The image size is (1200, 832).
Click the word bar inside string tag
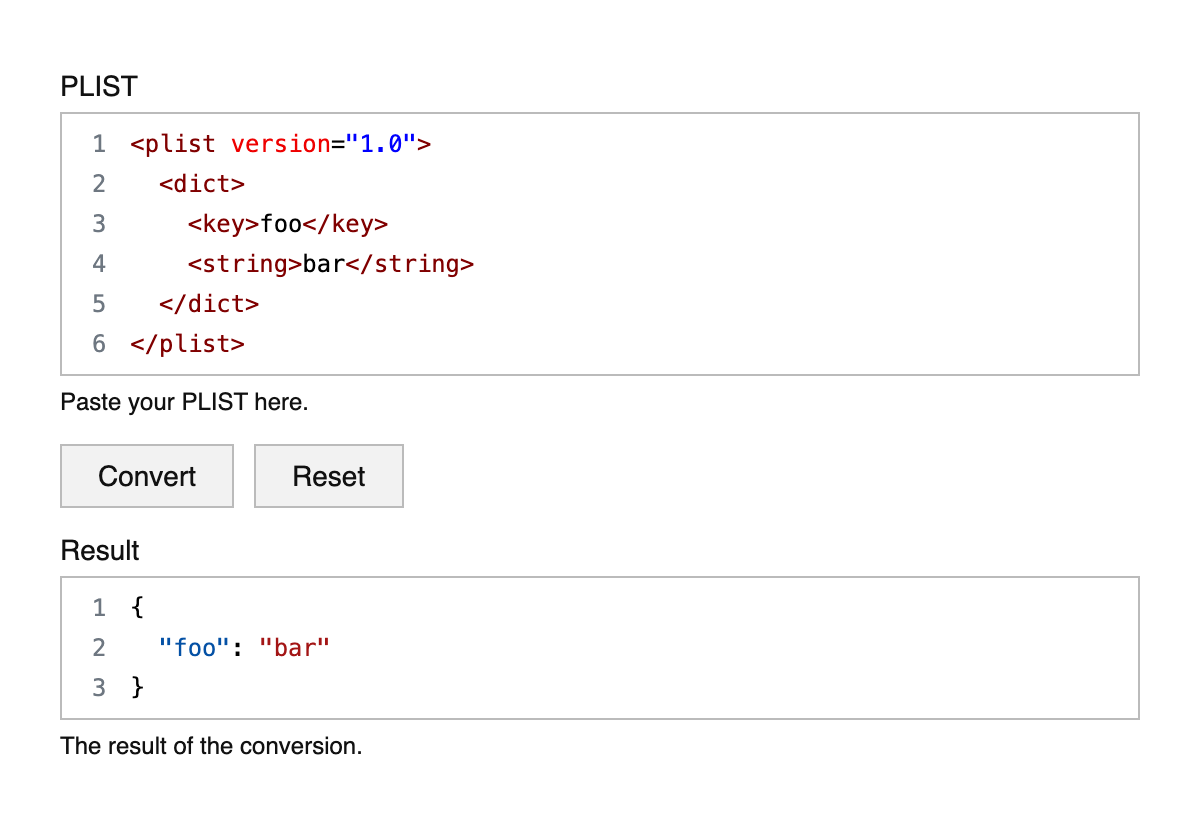[x=323, y=264]
